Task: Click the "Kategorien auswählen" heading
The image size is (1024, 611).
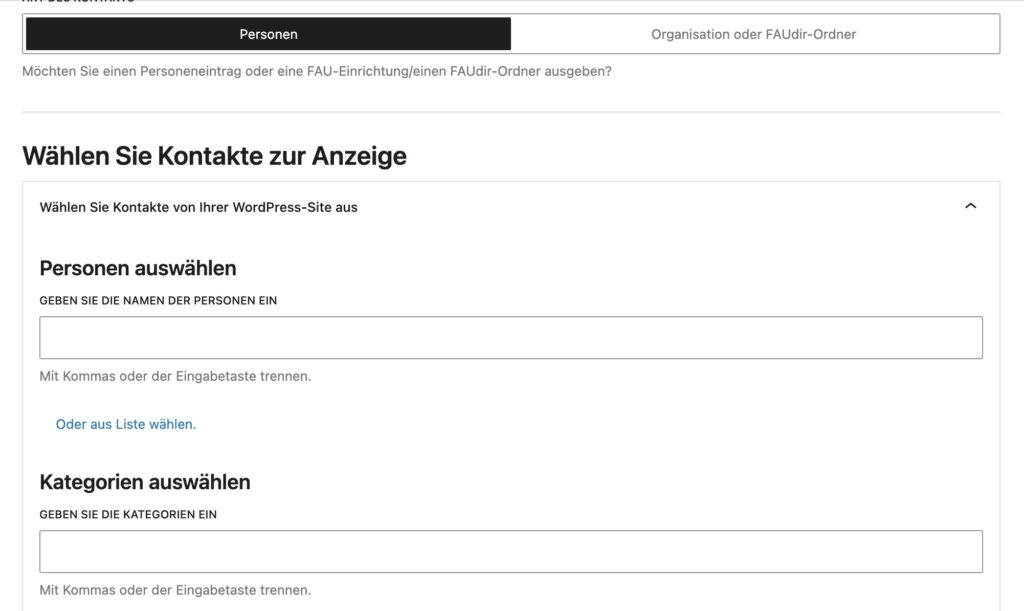Action: (x=145, y=482)
